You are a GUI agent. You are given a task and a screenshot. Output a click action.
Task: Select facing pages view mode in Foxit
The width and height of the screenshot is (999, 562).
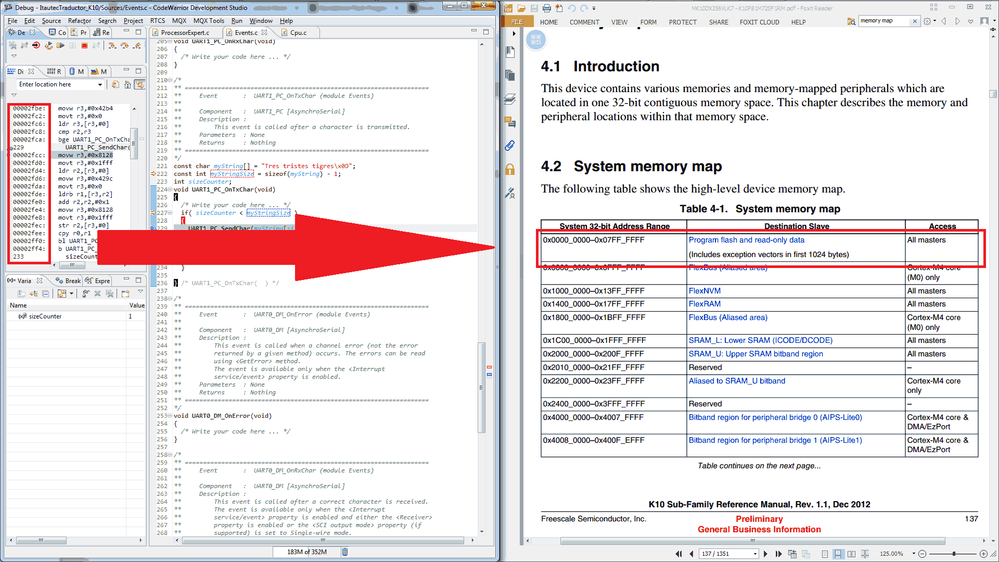pyautogui.click(x=851, y=554)
